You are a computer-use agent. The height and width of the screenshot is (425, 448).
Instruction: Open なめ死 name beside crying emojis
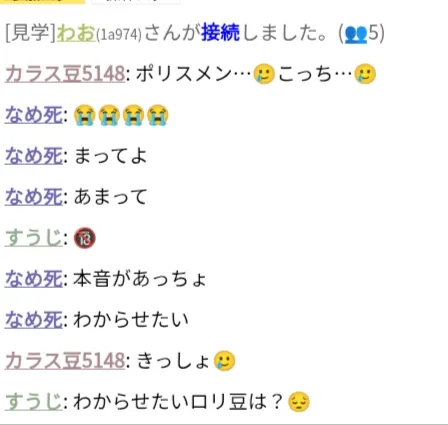click(34, 115)
